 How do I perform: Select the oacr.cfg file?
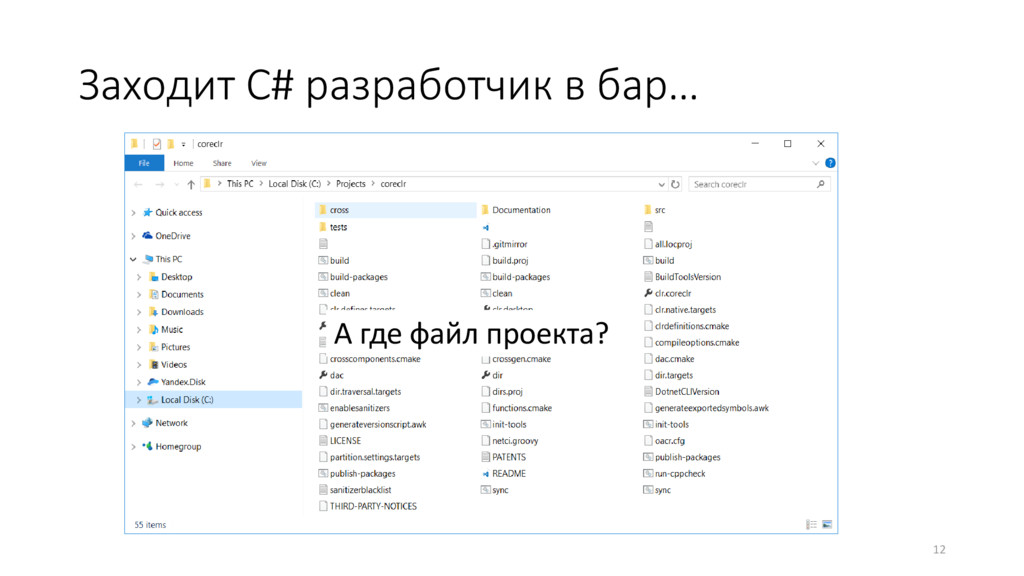669,441
